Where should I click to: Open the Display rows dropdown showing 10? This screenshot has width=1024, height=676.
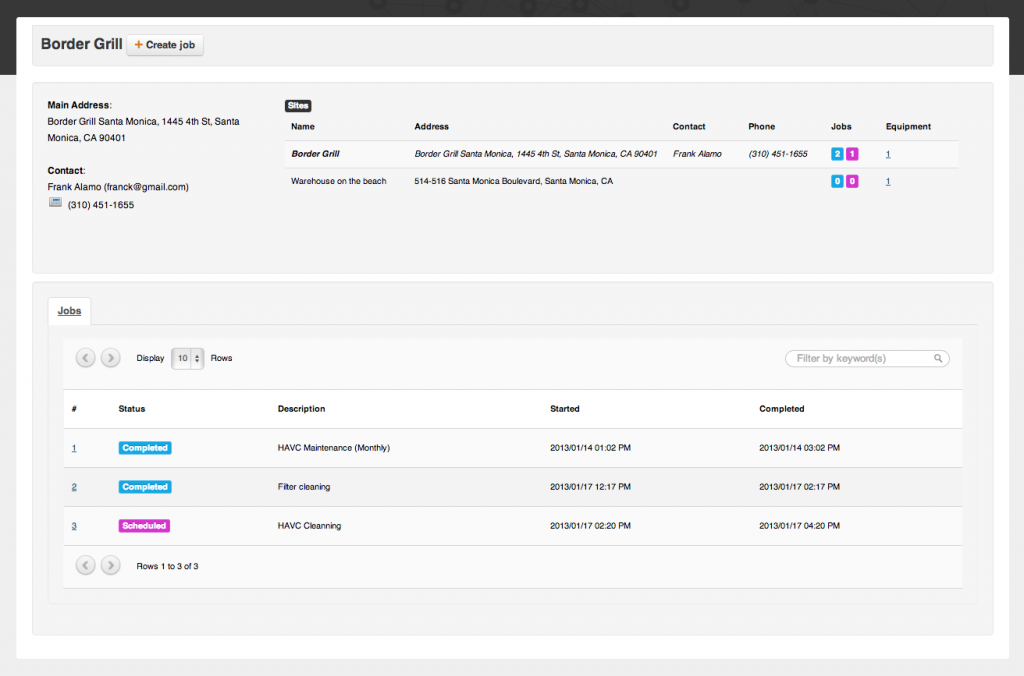pos(187,358)
